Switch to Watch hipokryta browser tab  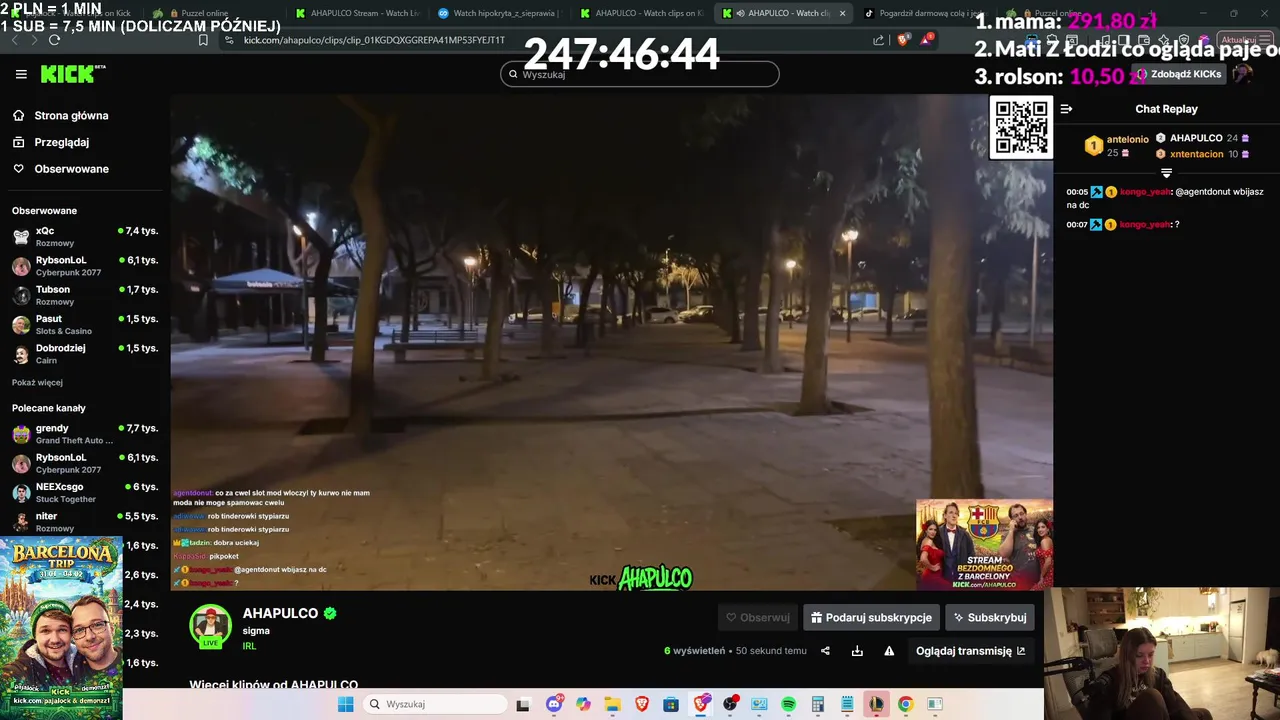[x=502, y=13]
